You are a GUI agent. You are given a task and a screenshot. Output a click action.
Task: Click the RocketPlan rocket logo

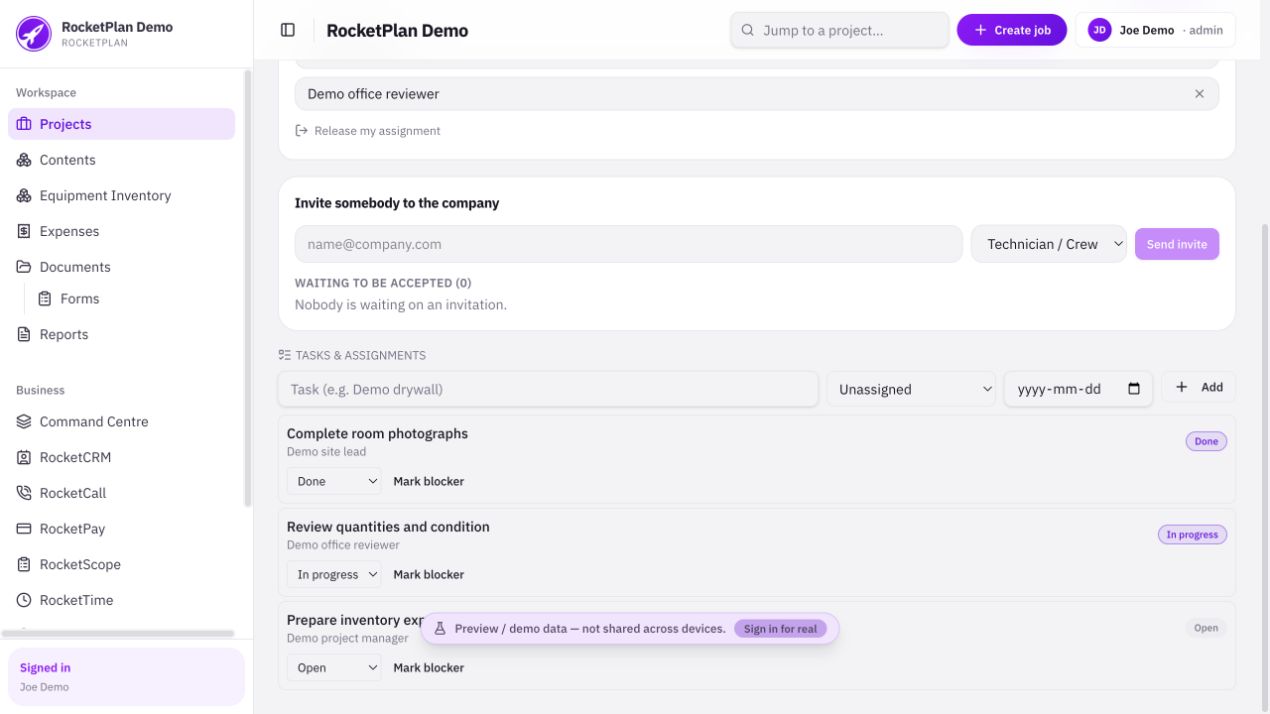[x=33, y=34]
